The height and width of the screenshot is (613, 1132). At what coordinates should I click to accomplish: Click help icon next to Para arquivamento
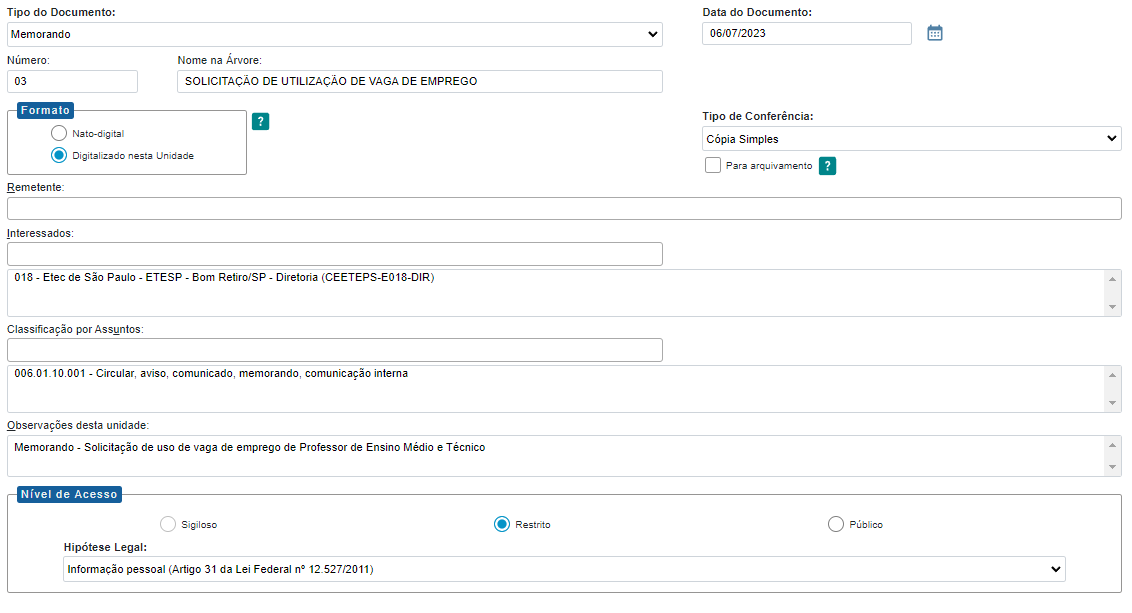pos(827,166)
